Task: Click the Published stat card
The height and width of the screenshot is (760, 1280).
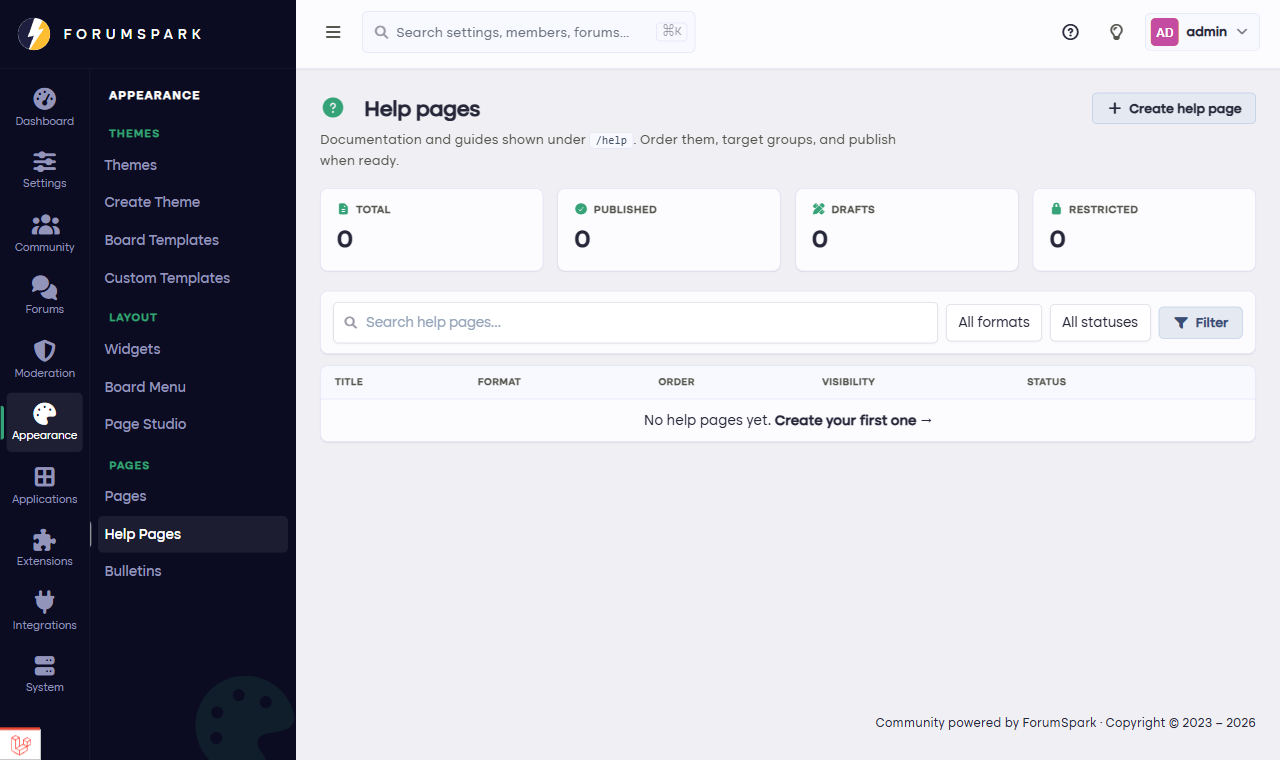Action: coord(669,230)
